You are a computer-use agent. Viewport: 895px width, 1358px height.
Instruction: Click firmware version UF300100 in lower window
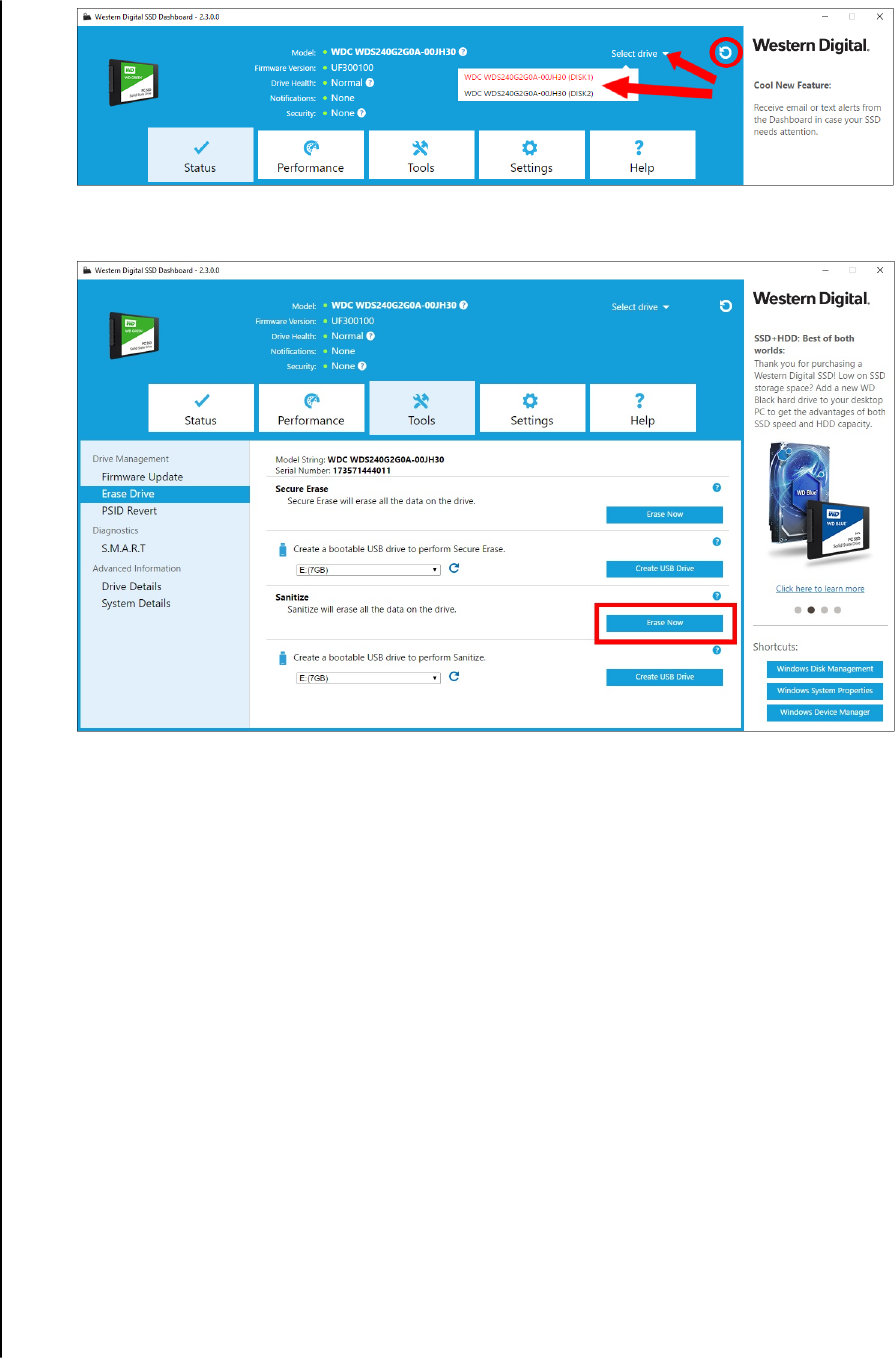pos(352,320)
